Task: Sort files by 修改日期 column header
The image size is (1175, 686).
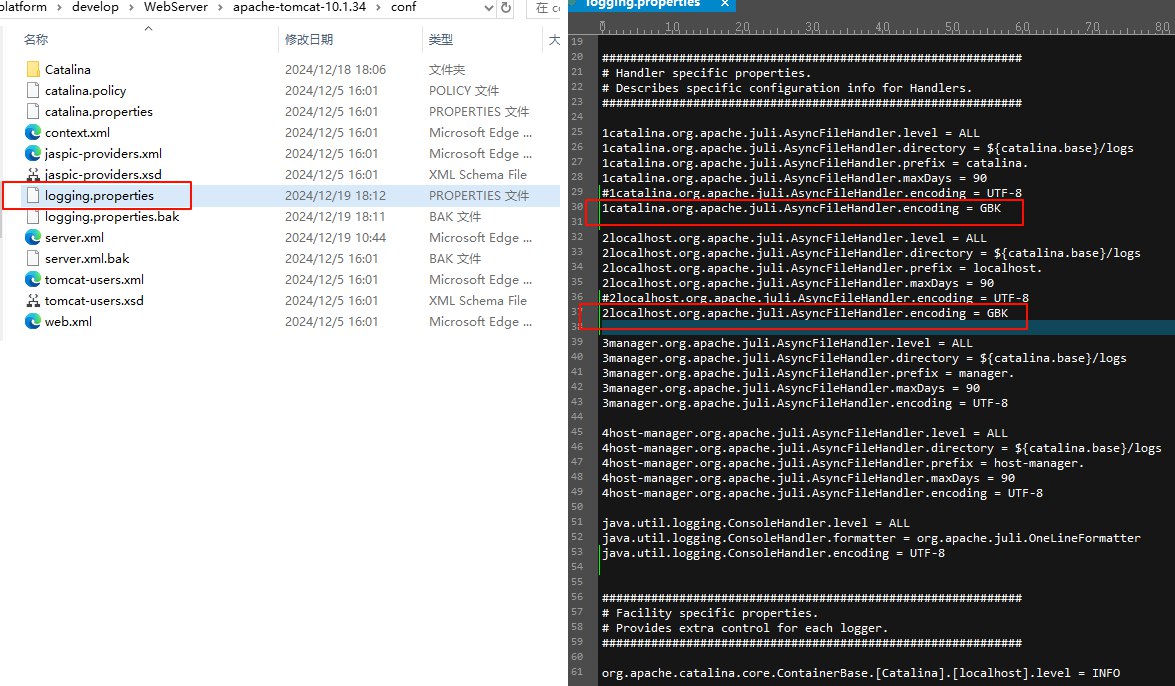Action: (x=309, y=40)
